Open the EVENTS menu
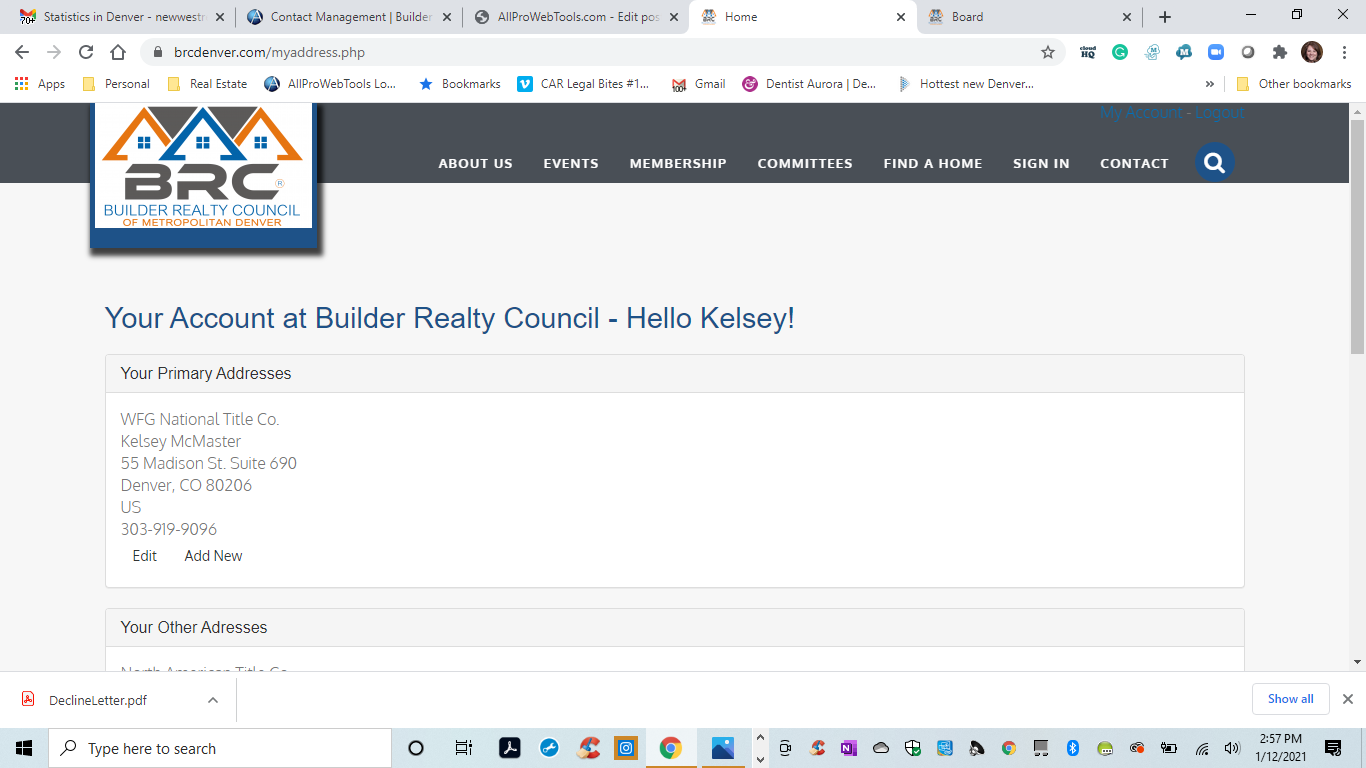Screen dimensions: 1366x768 click(x=571, y=163)
